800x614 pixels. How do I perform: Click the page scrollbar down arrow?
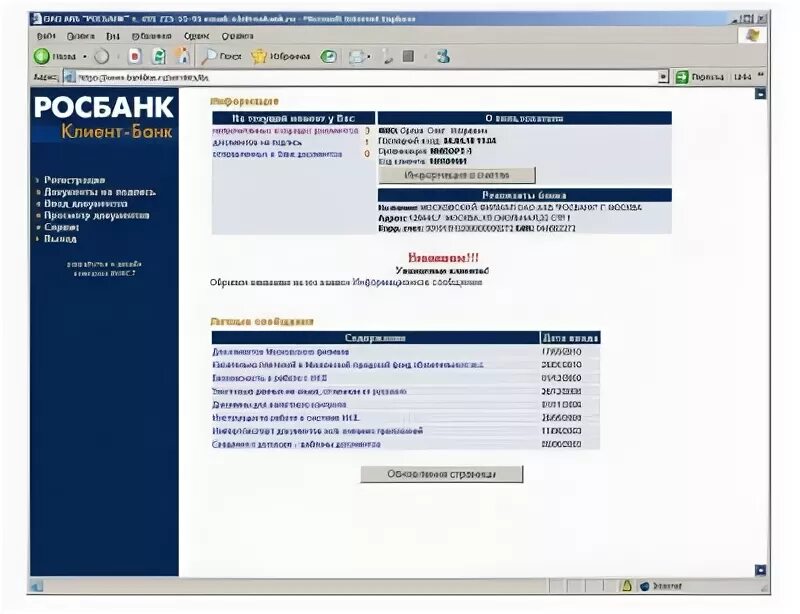[760, 570]
